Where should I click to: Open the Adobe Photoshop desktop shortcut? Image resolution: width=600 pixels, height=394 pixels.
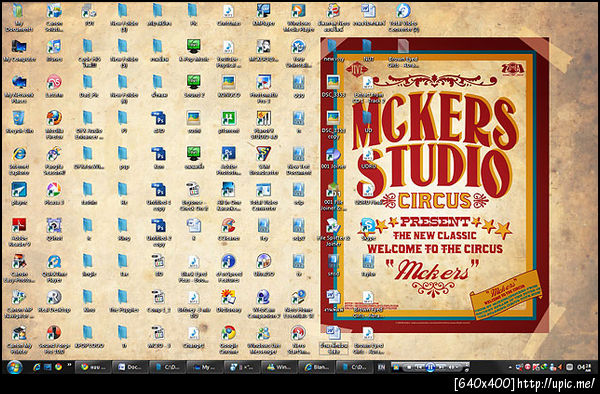[x=228, y=160]
